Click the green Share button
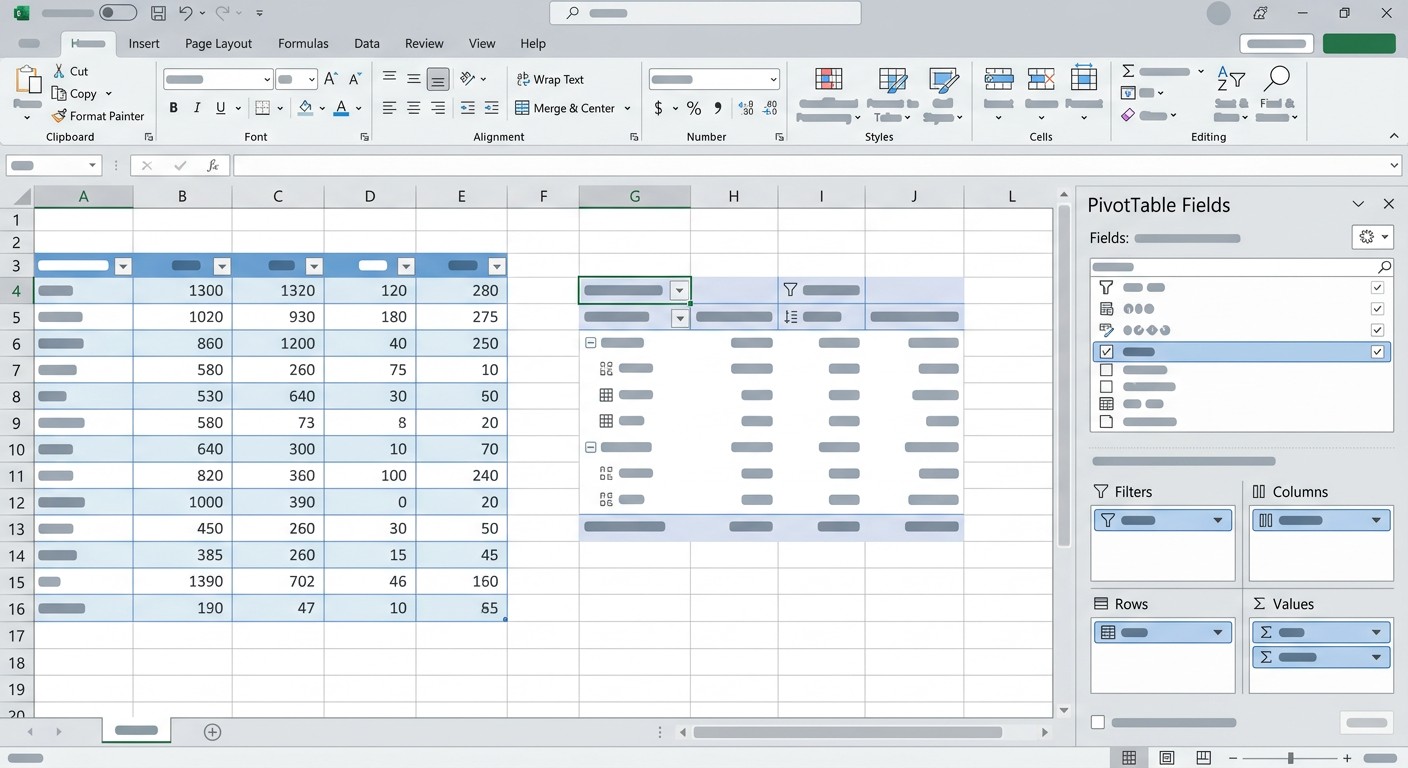The width and height of the screenshot is (1408, 768). click(x=1359, y=43)
